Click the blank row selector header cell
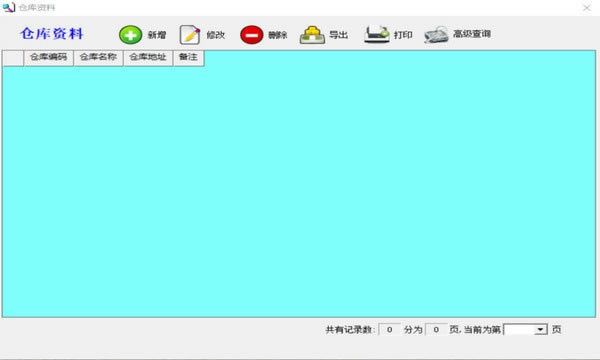Screen dimensions: 600x360 tap(13, 58)
